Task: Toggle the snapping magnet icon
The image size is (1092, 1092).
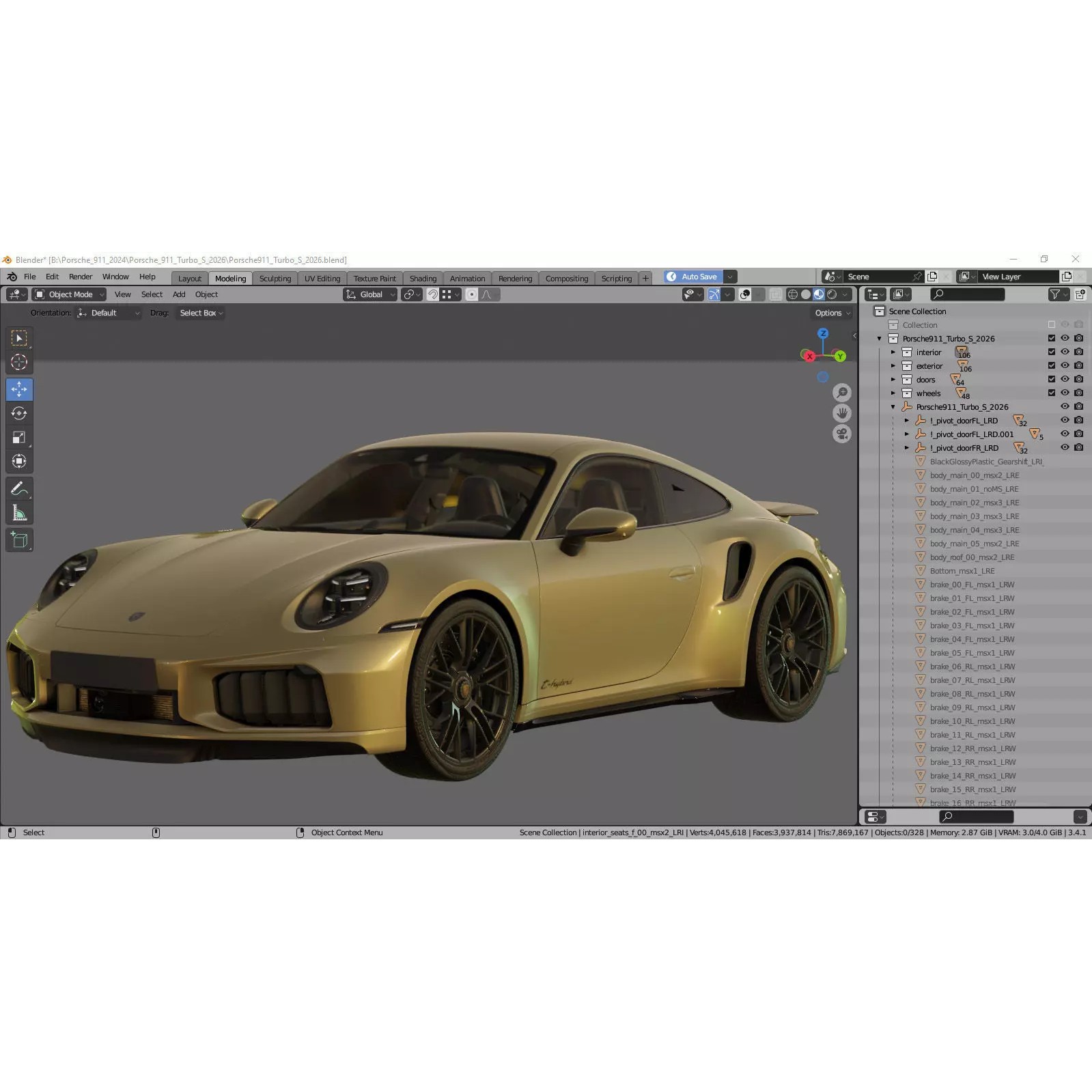Action: tap(433, 294)
